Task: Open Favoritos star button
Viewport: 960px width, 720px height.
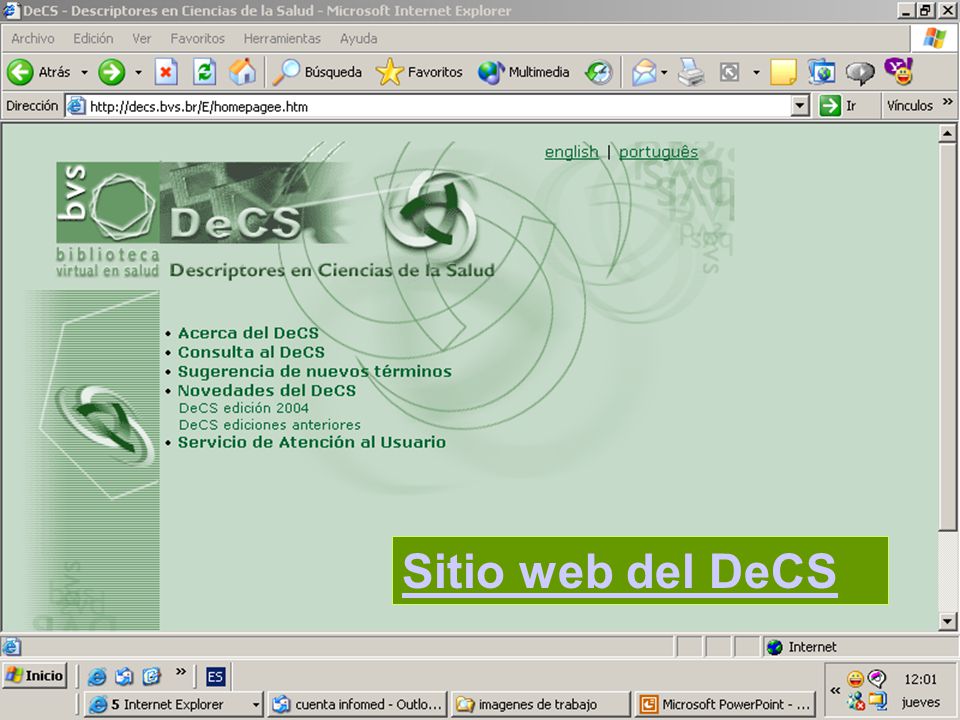Action: (419, 72)
